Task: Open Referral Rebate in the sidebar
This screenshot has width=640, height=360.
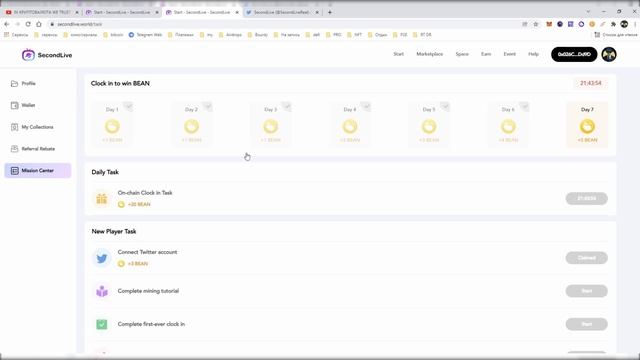Action: 33,149
